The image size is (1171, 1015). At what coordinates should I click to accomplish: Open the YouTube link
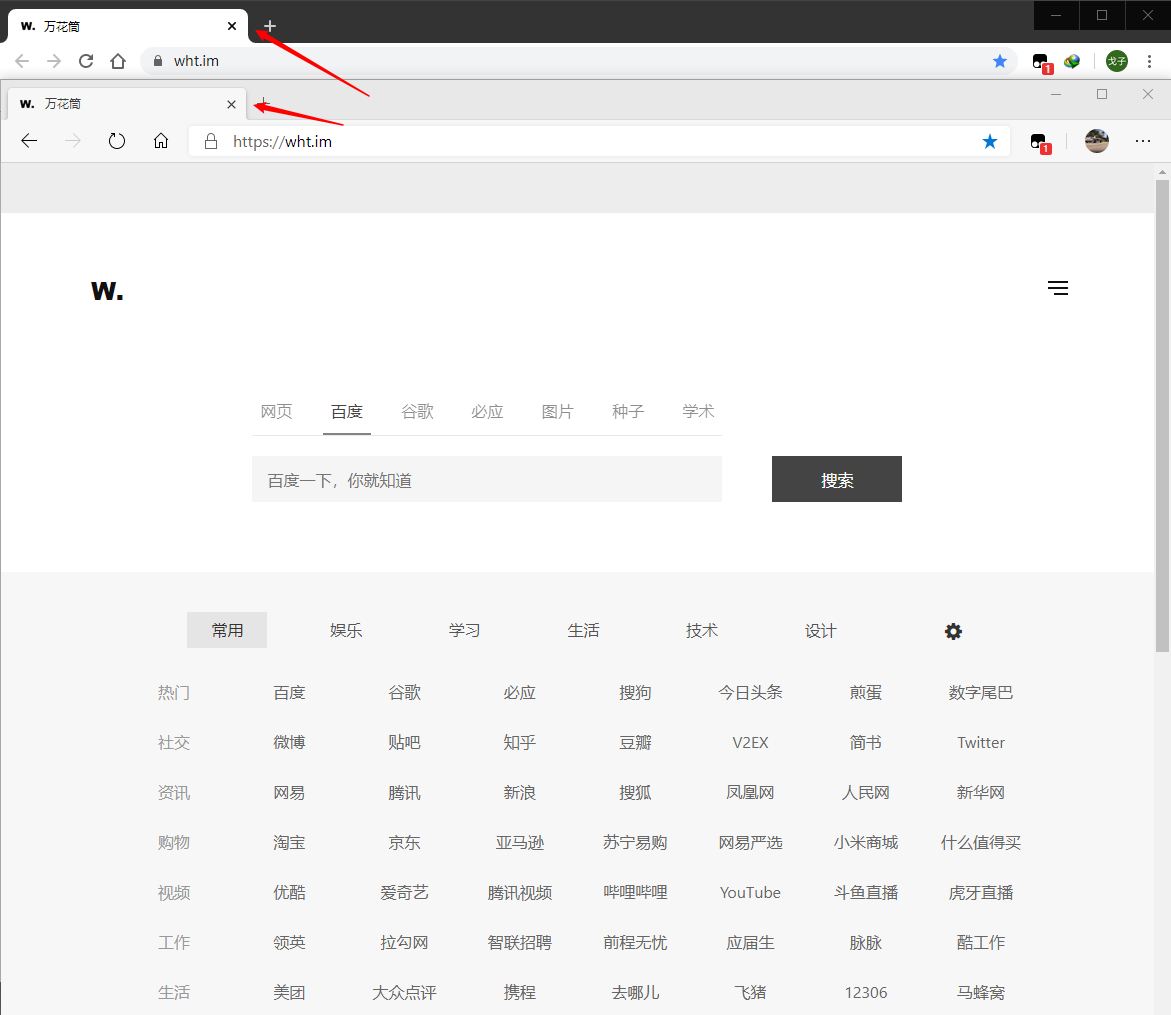pyautogui.click(x=751, y=893)
